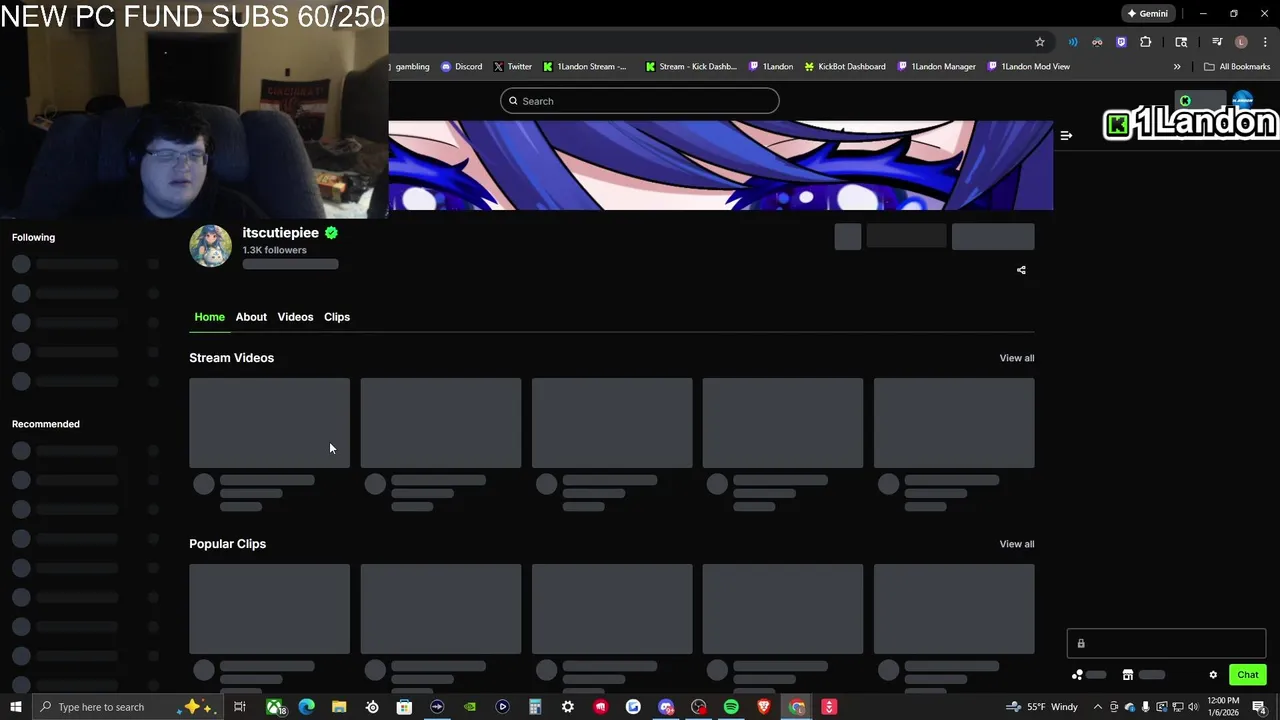Open Microsoft Store from the taskbar

click(x=404, y=707)
